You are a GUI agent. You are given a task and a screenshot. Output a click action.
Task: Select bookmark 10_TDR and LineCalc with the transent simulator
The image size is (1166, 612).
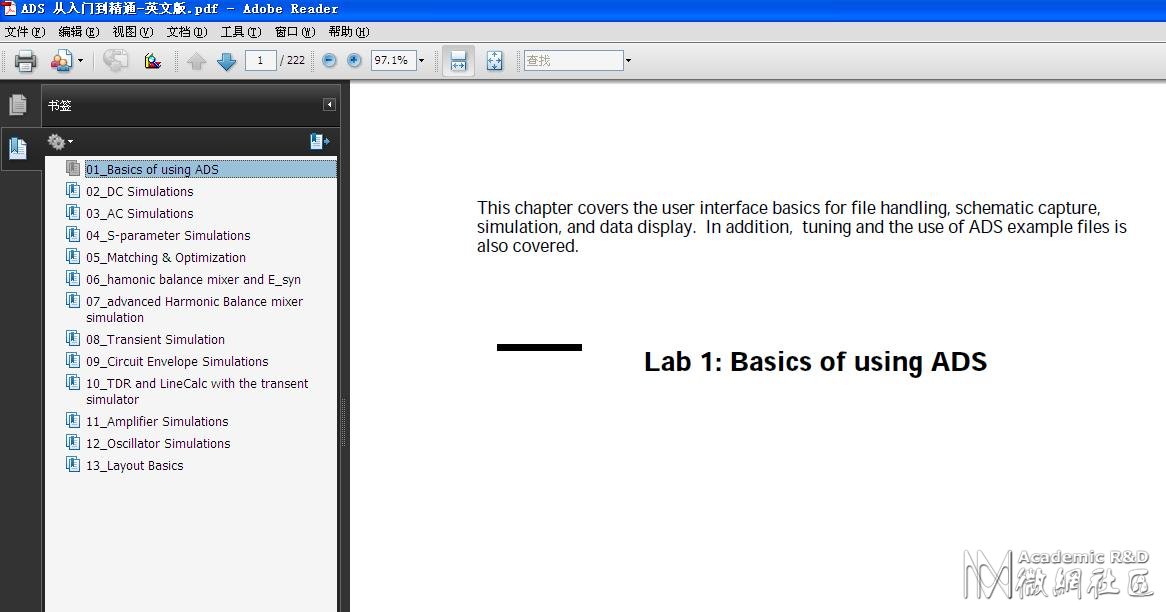tap(197, 391)
